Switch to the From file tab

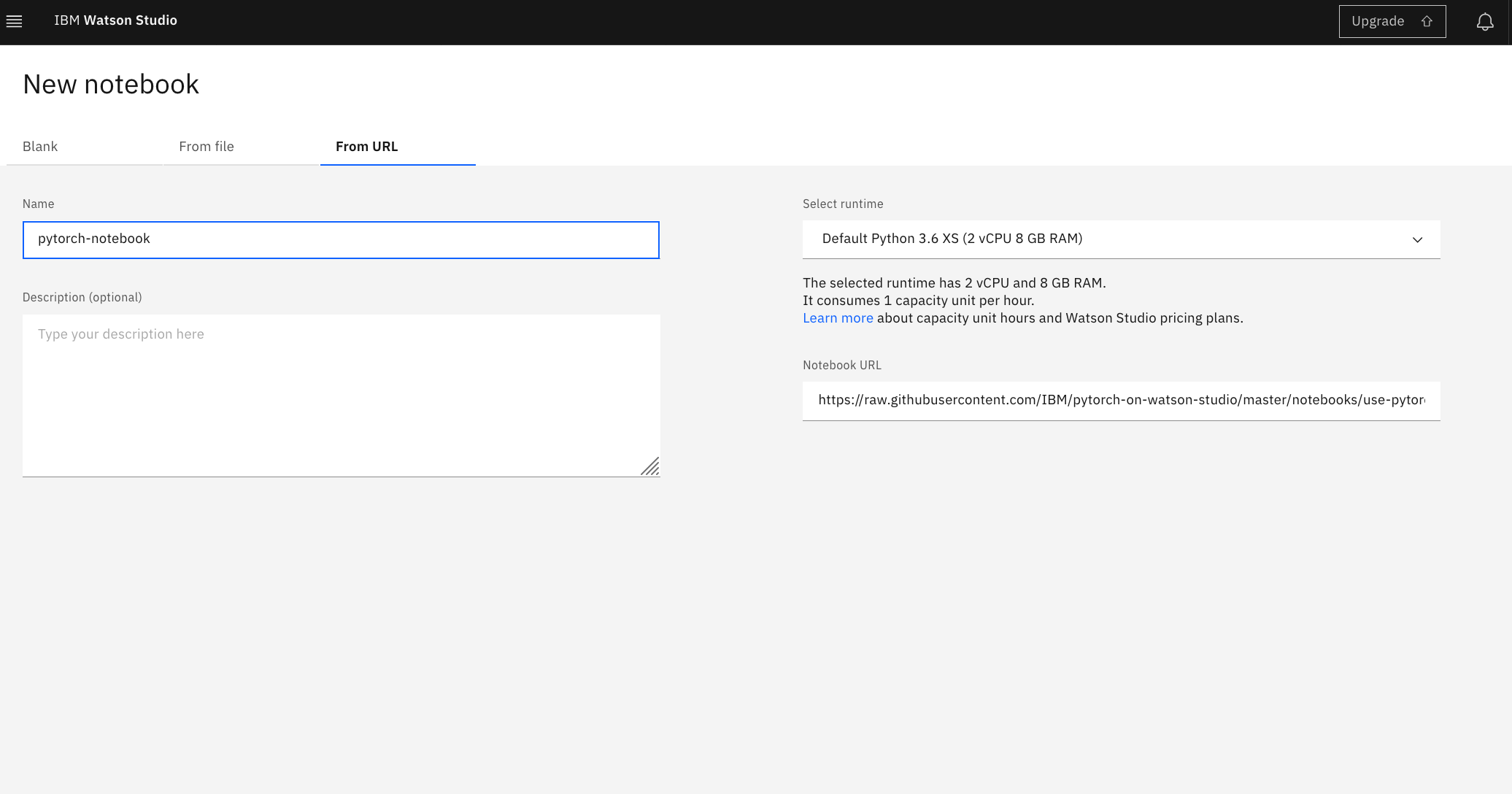pos(207,147)
